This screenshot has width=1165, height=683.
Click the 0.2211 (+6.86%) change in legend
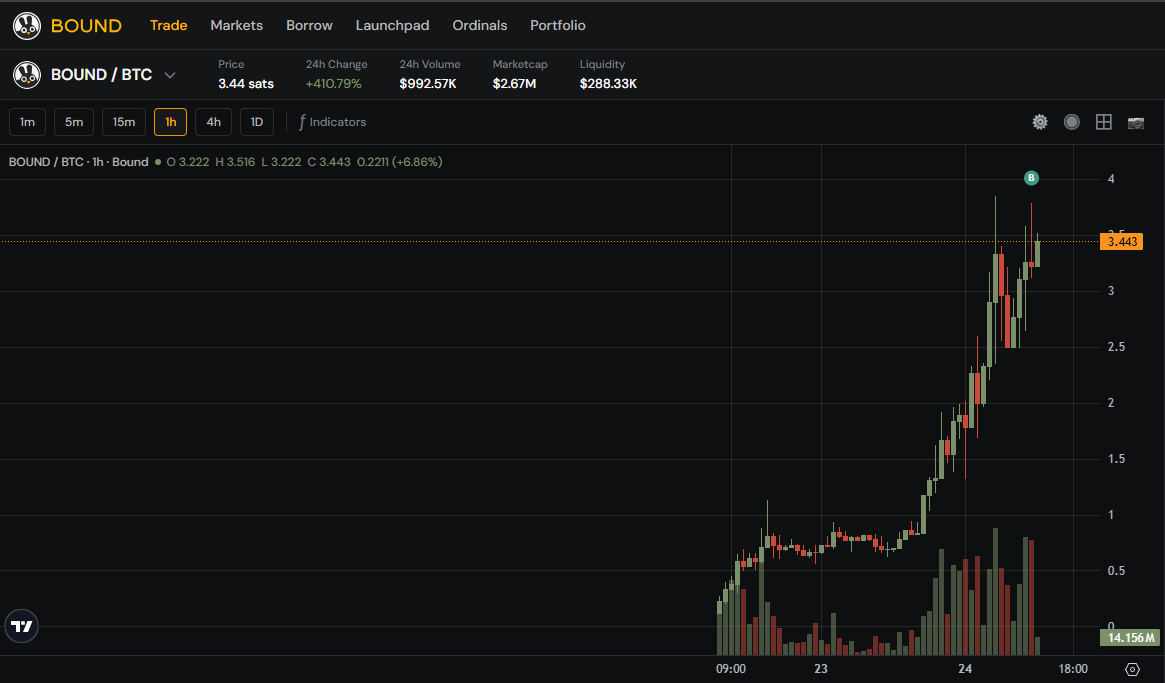click(x=400, y=162)
